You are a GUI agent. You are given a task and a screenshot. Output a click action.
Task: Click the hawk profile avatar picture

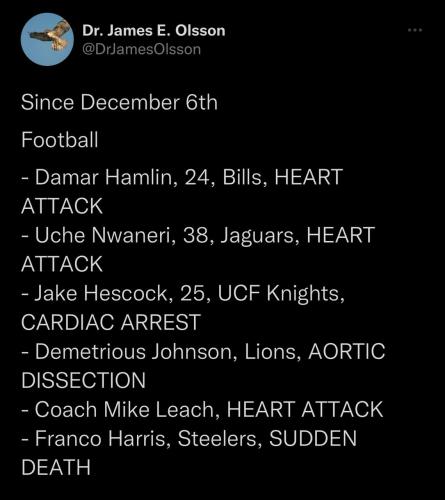[x=47, y=39]
